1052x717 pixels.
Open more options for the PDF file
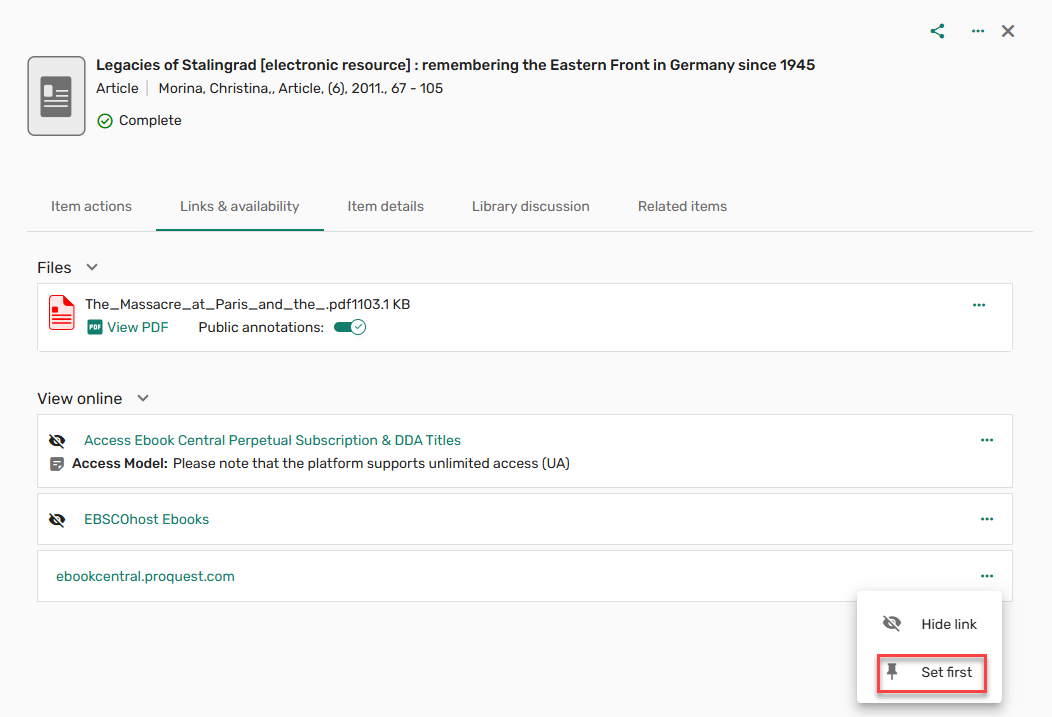979,305
